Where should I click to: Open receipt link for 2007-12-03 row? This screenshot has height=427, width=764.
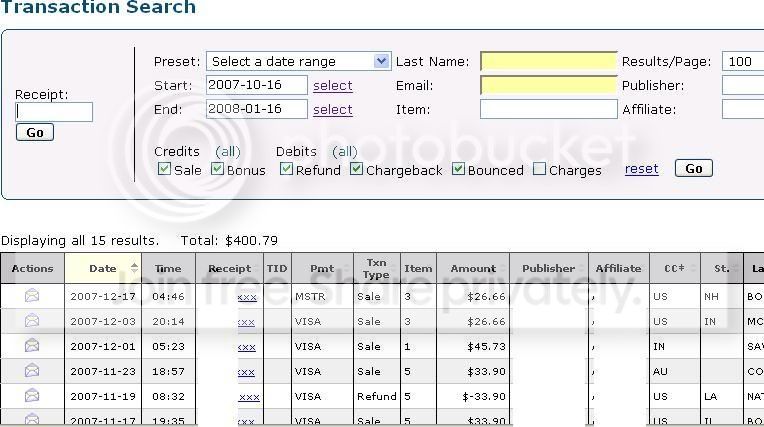point(246,322)
